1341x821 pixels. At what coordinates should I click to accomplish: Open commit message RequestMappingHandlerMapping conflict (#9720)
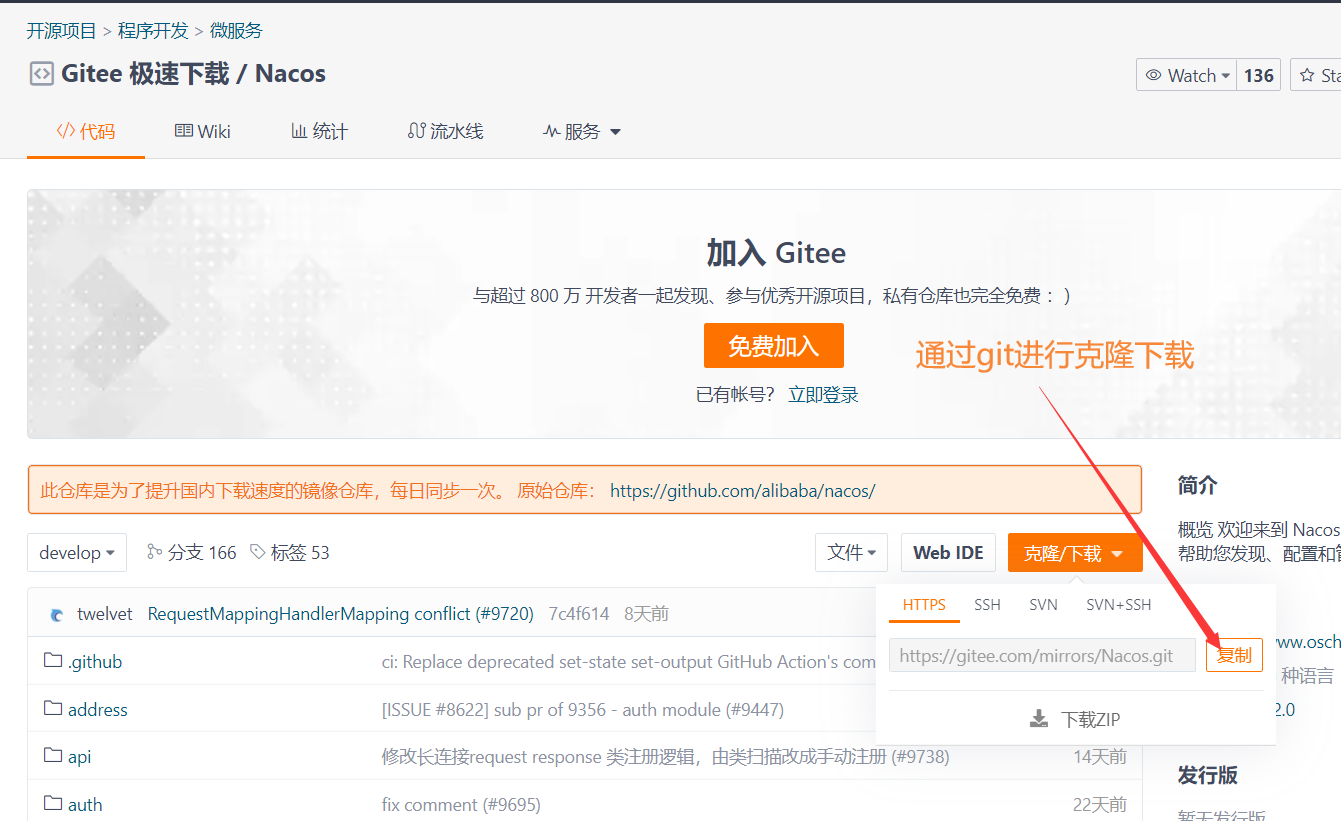click(x=341, y=614)
